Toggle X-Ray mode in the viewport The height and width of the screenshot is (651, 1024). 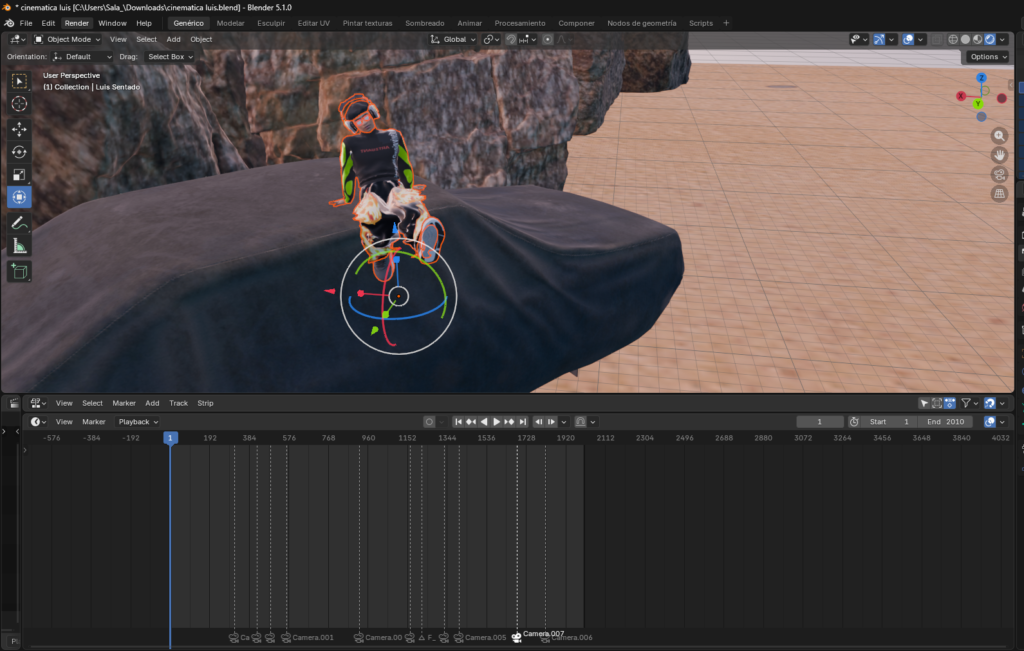pyautogui.click(x=936, y=39)
